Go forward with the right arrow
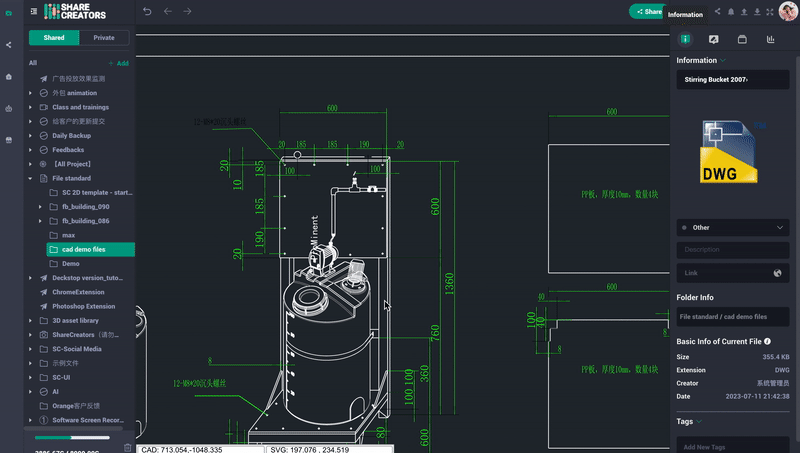800x453 pixels. pos(187,11)
